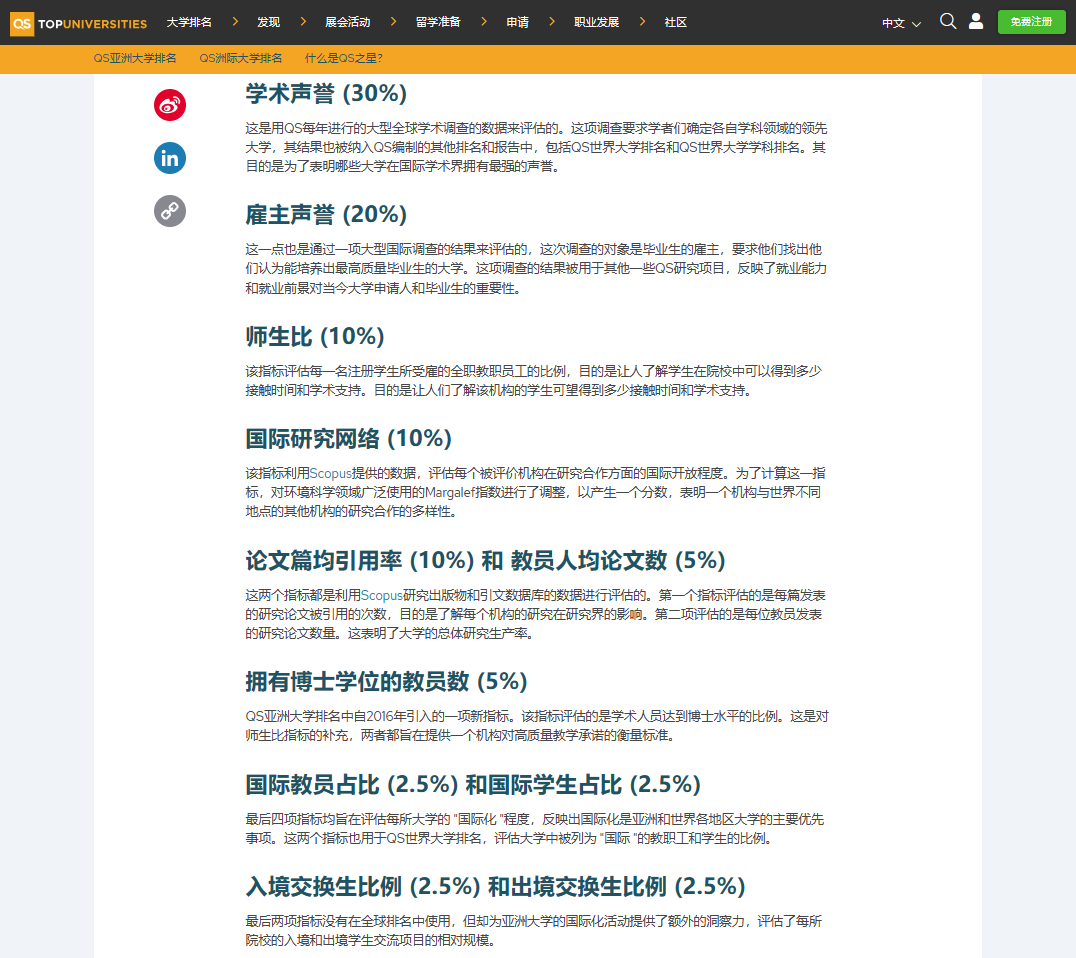Click the green 免费注册 button

(x=1031, y=22)
